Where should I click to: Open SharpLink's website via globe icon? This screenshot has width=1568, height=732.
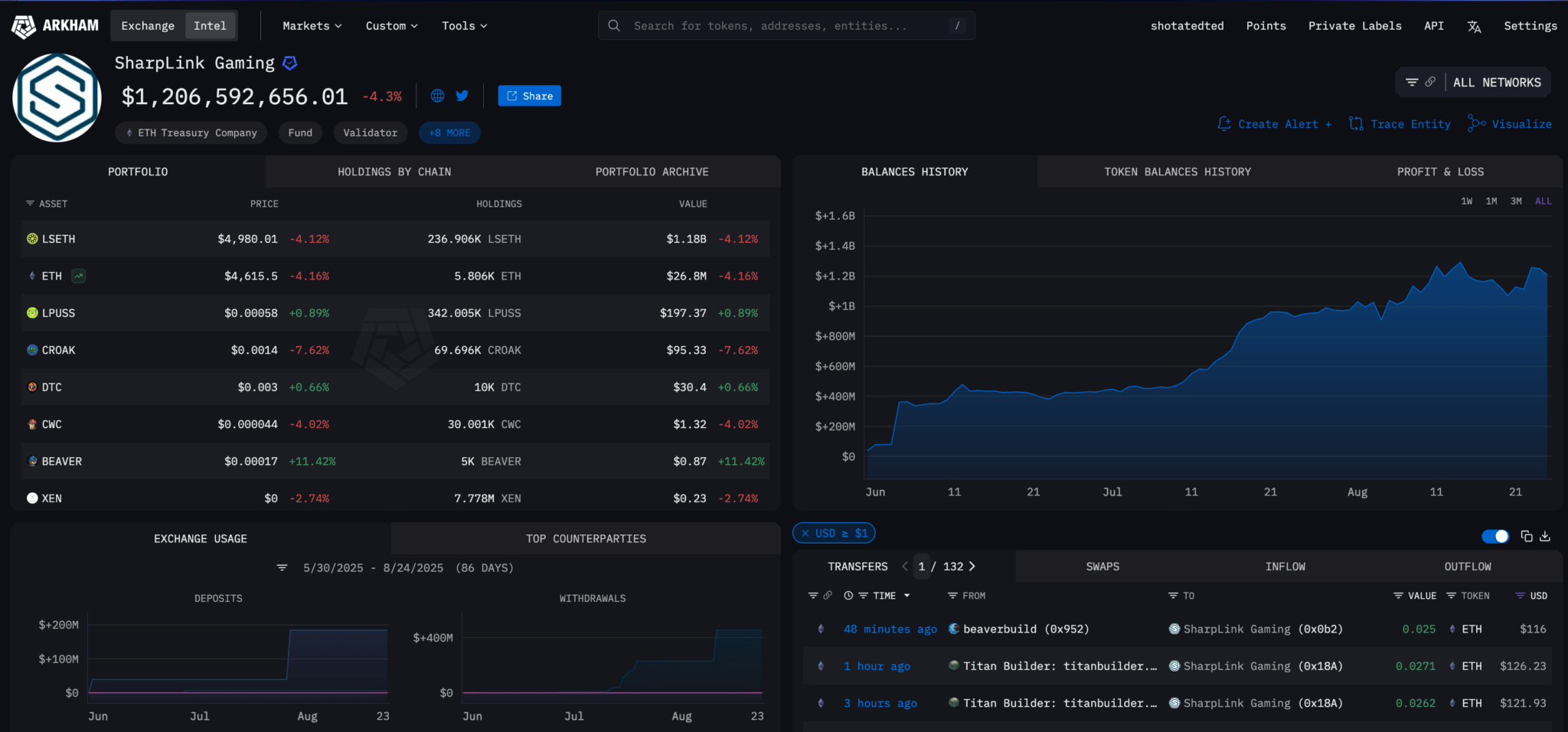(x=436, y=95)
